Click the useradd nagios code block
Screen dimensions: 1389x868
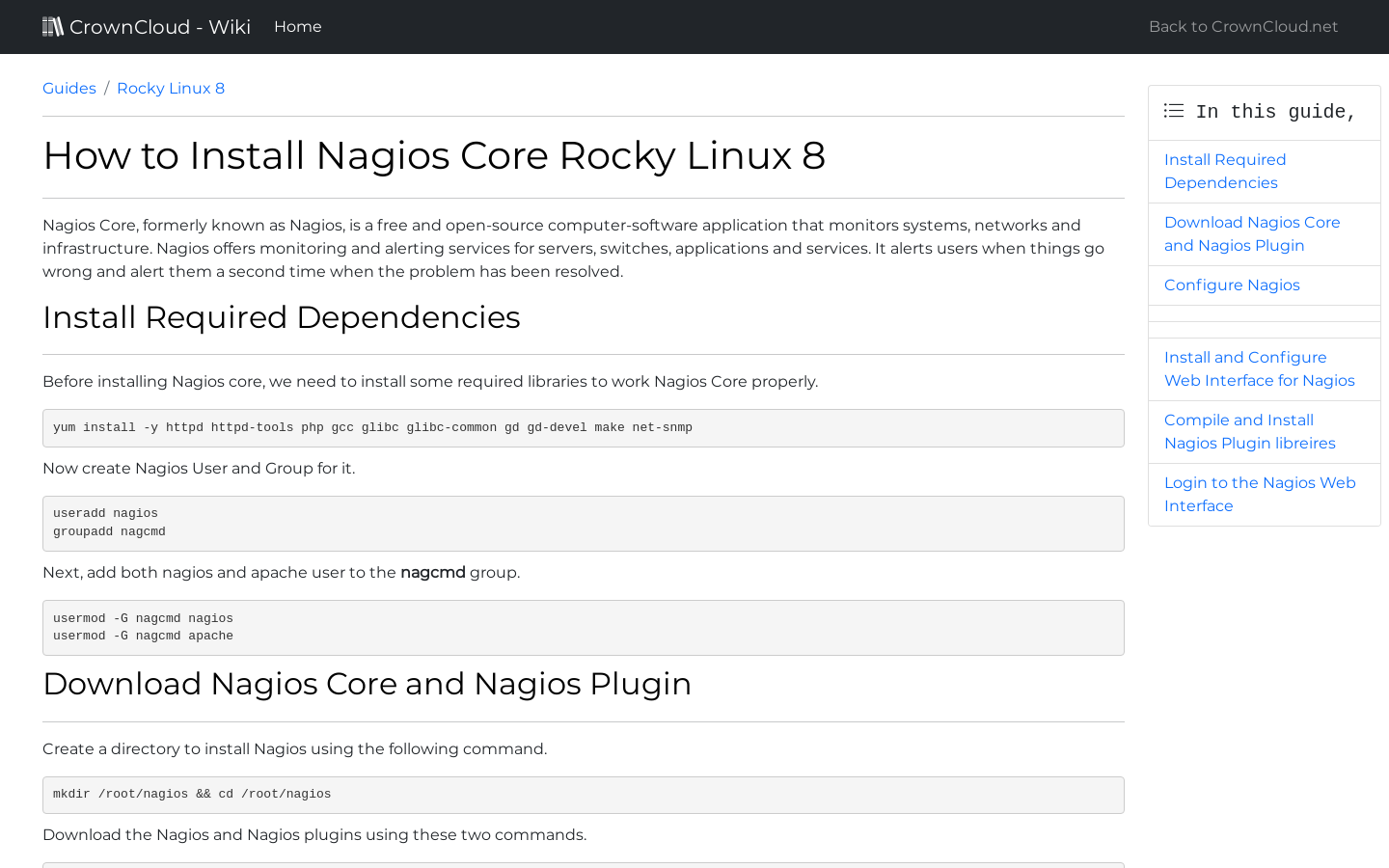583,523
